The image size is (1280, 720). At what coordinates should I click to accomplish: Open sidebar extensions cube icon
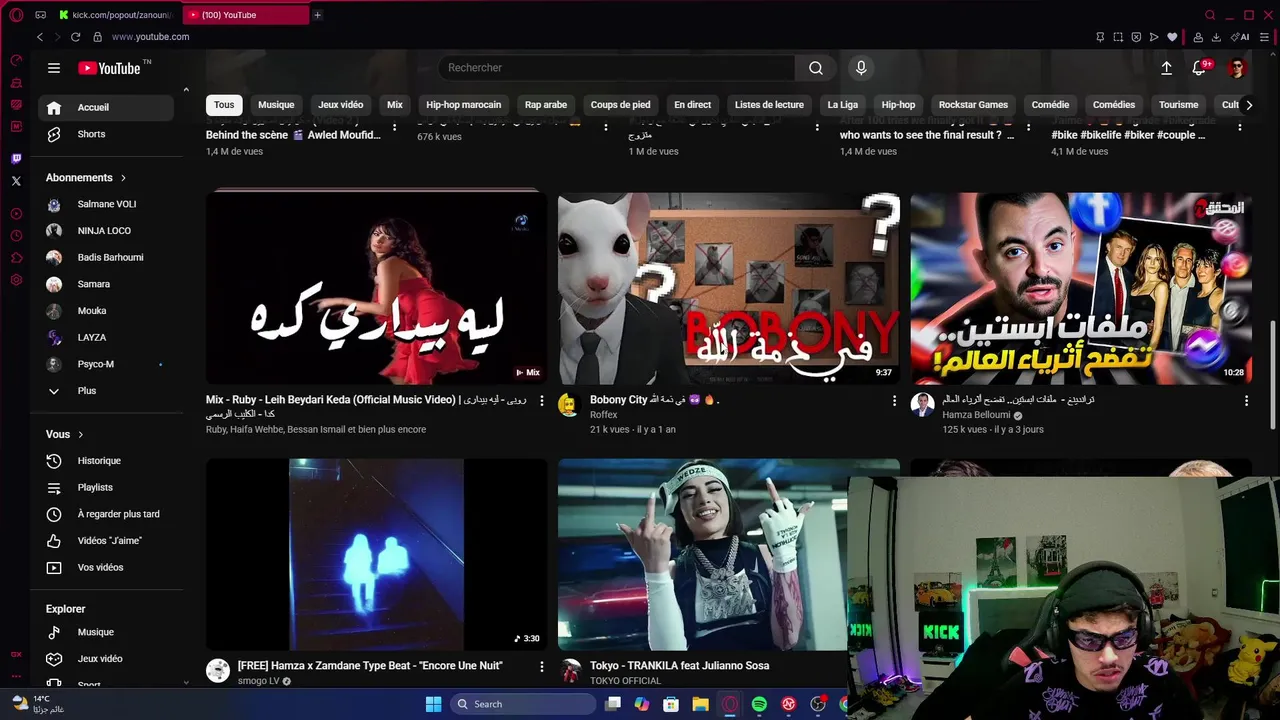(x=16, y=258)
